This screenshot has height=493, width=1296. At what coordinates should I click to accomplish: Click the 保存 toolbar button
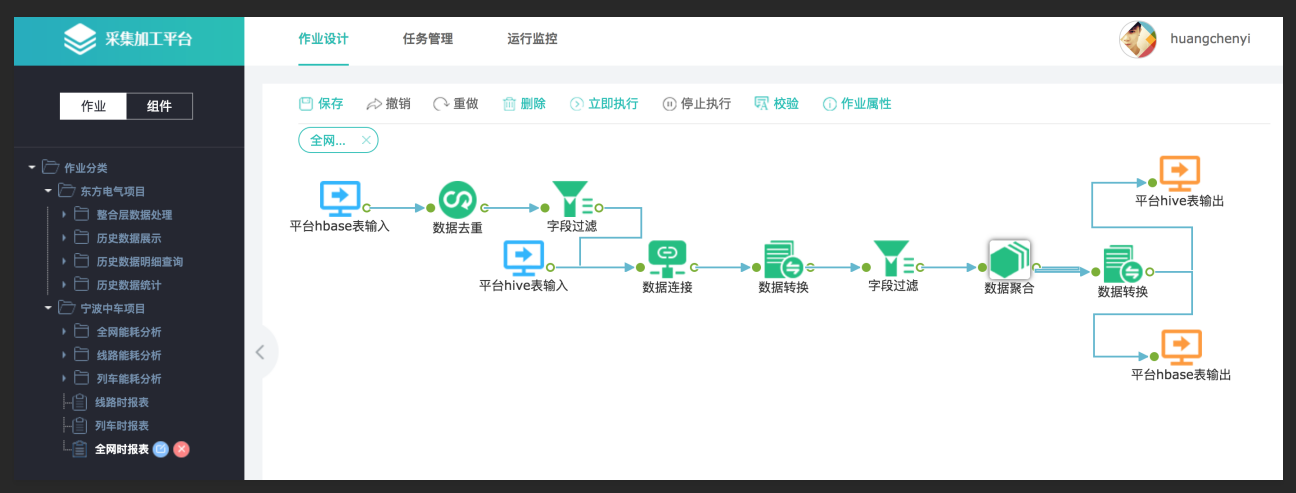(321, 104)
